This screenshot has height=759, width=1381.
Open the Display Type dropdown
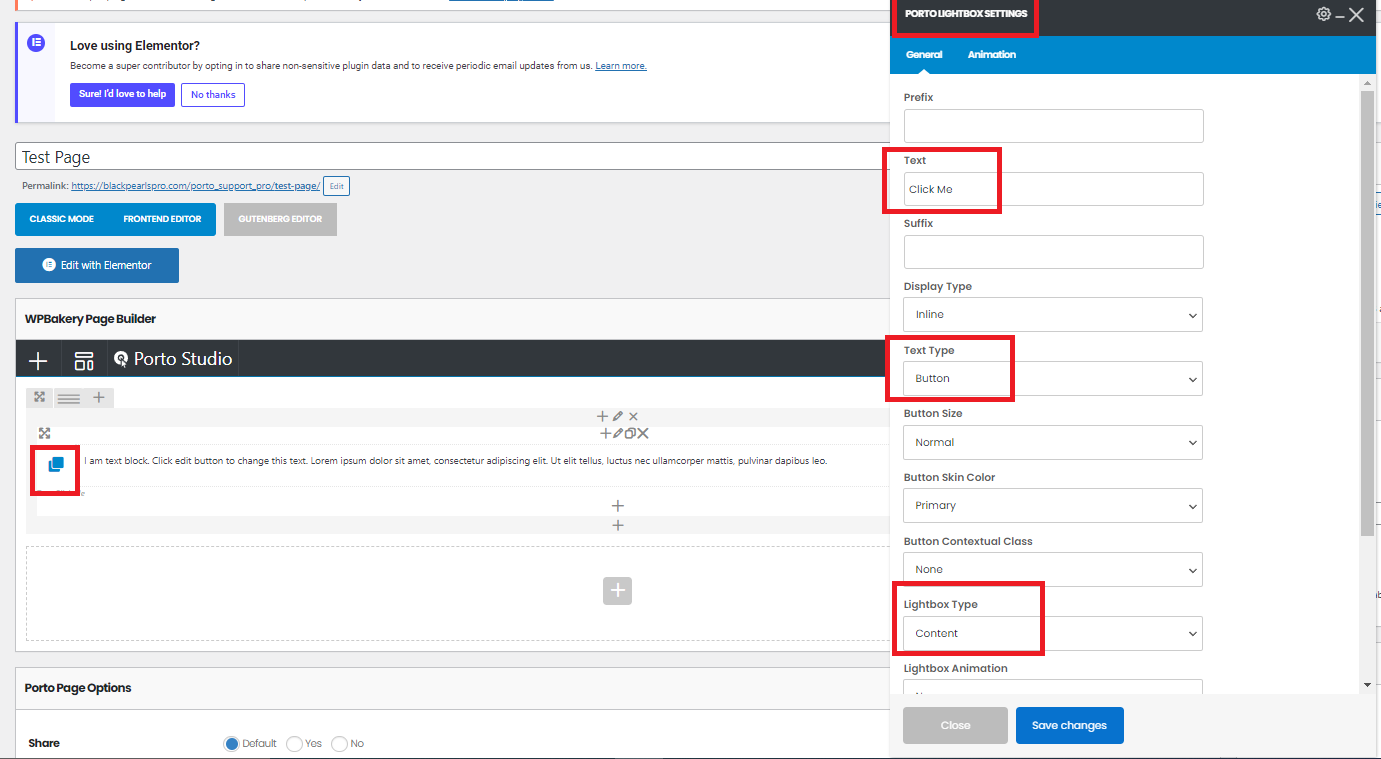tap(1053, 314)
